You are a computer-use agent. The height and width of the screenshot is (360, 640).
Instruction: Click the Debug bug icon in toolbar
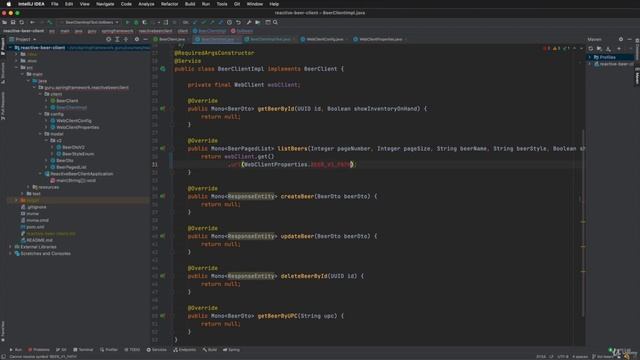pyautogui.click(x=136, y=22)
